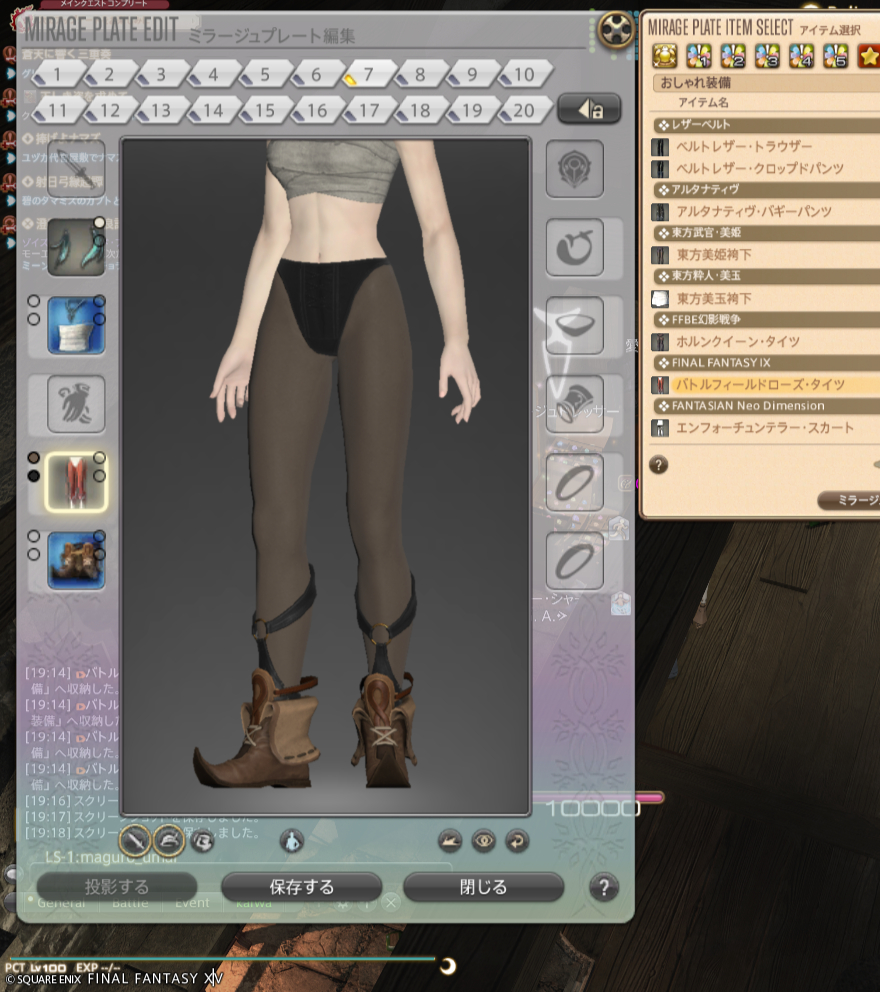
Task: Click the 保存する save button
Action: coord(301,887)
